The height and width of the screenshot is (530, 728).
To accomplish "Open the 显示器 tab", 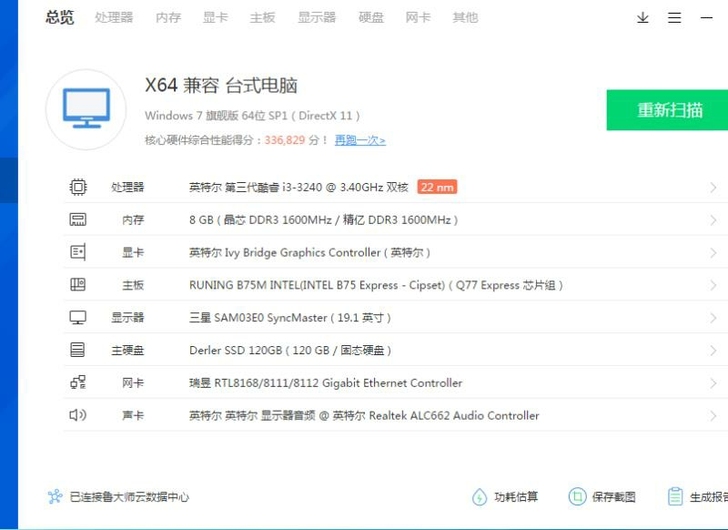I will (317, 18).
